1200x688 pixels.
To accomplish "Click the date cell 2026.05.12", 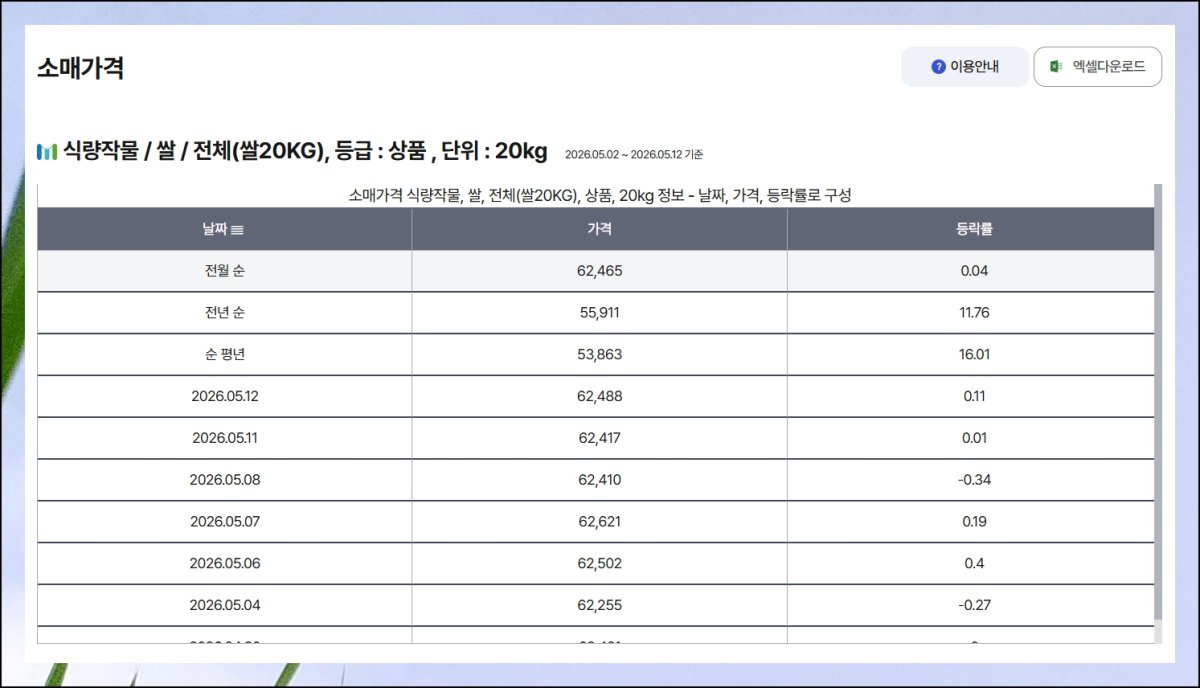I will (x=224, y=396).
